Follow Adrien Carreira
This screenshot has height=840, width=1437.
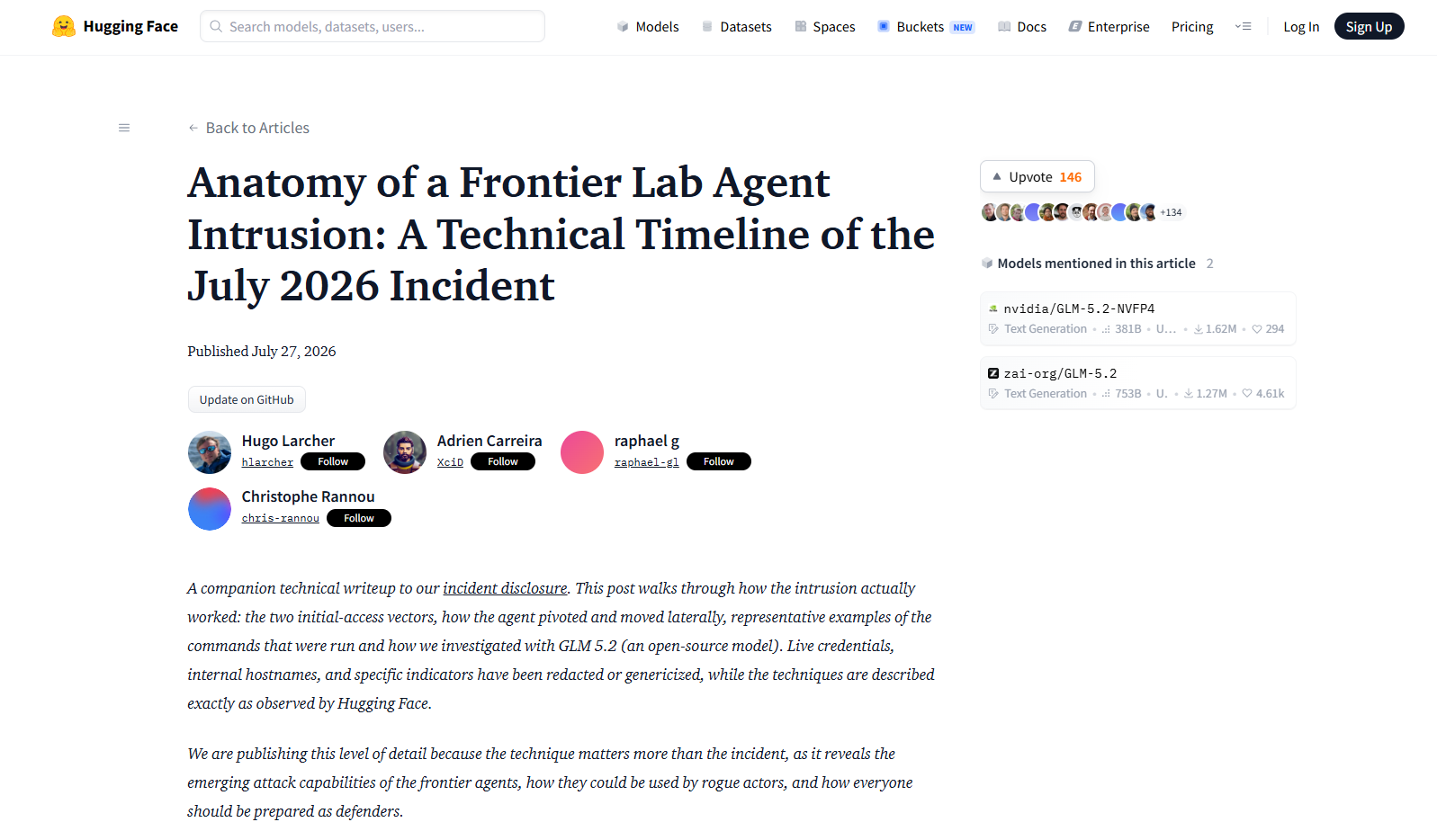click(x=503, y=461)
